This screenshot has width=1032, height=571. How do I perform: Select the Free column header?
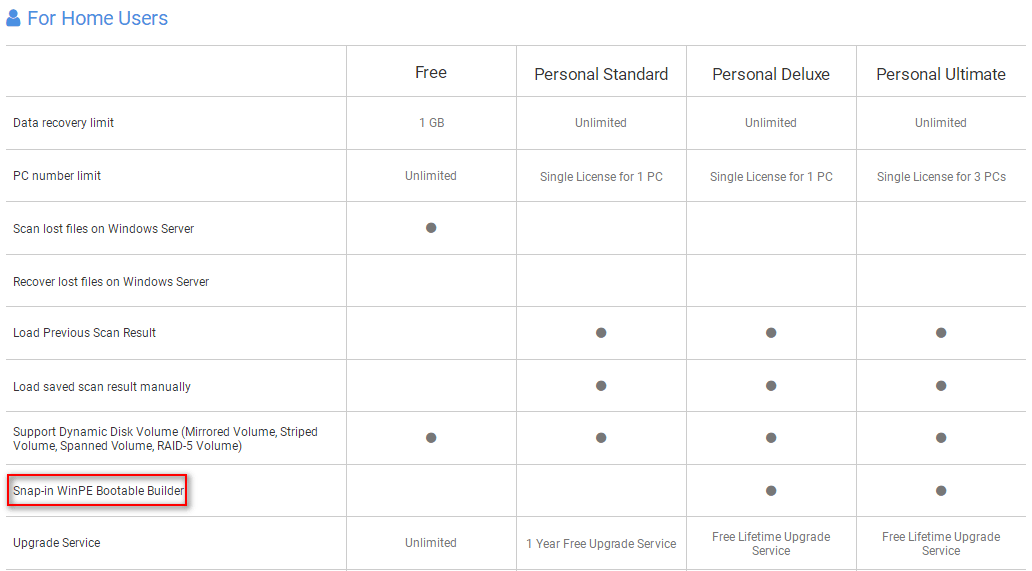431,73
